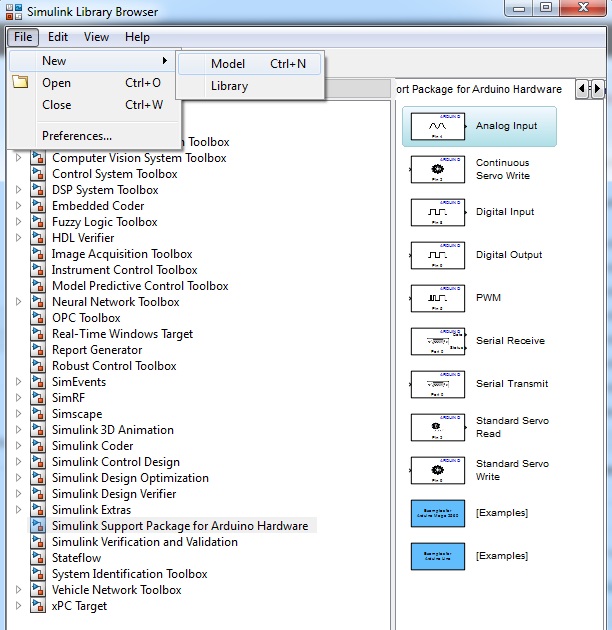
Task: Open Preferences from the File menu
Action: tap(77, 136)
